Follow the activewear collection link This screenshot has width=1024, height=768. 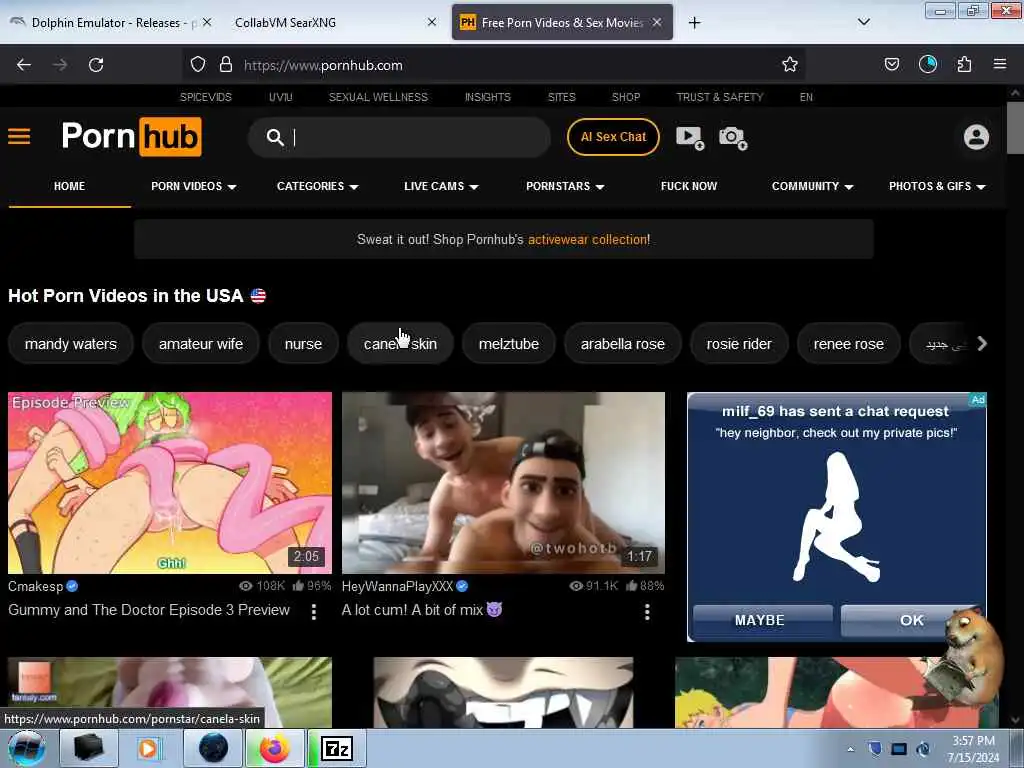[x=588, y=240]
